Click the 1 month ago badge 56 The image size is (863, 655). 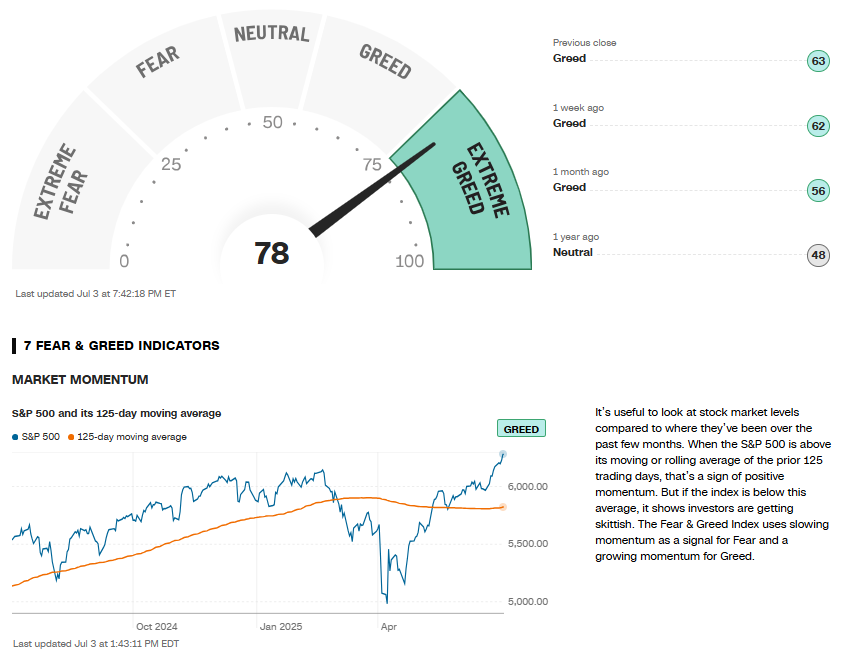coord(819,190)
